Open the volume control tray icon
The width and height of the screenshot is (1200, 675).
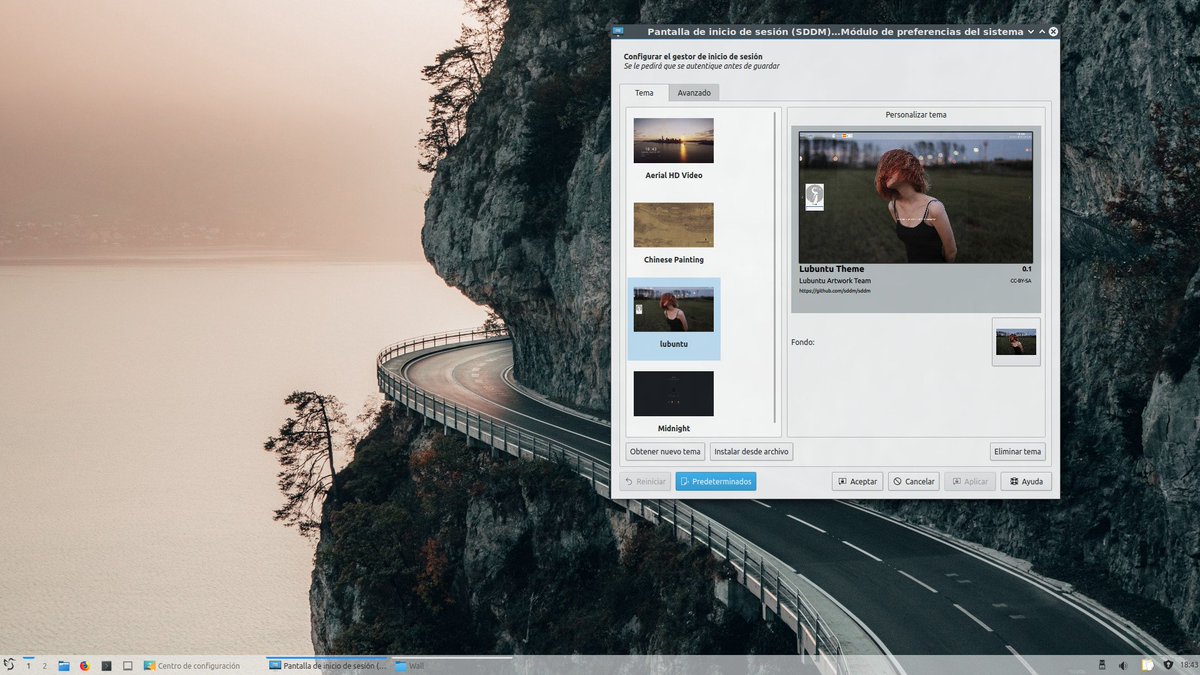tap(1122, 665)
